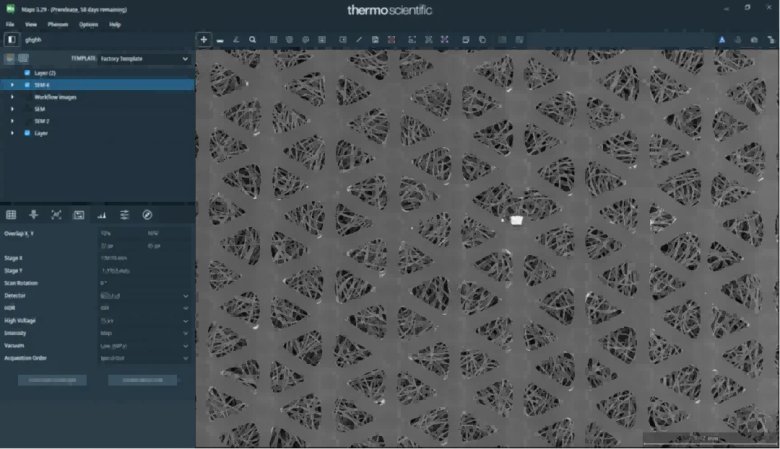Expand the Workflow Images tree item
This screenshot has height=449, width=780.
(12, 97)
